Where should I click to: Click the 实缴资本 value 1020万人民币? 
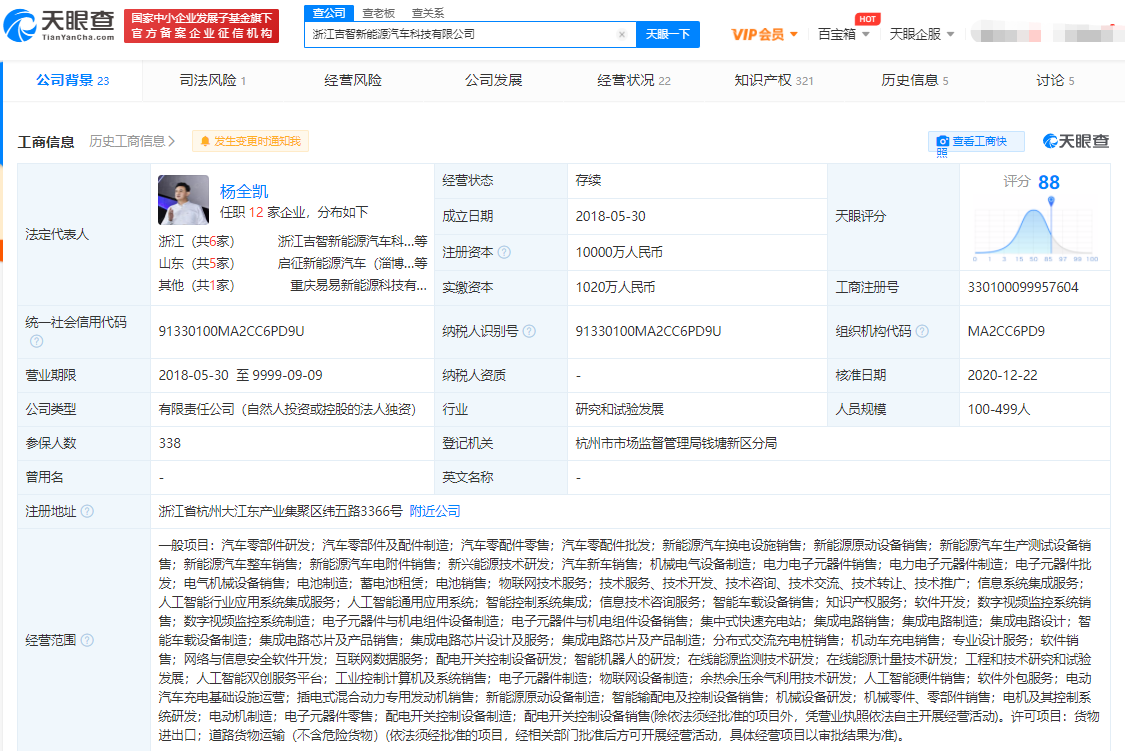point(616,288)
